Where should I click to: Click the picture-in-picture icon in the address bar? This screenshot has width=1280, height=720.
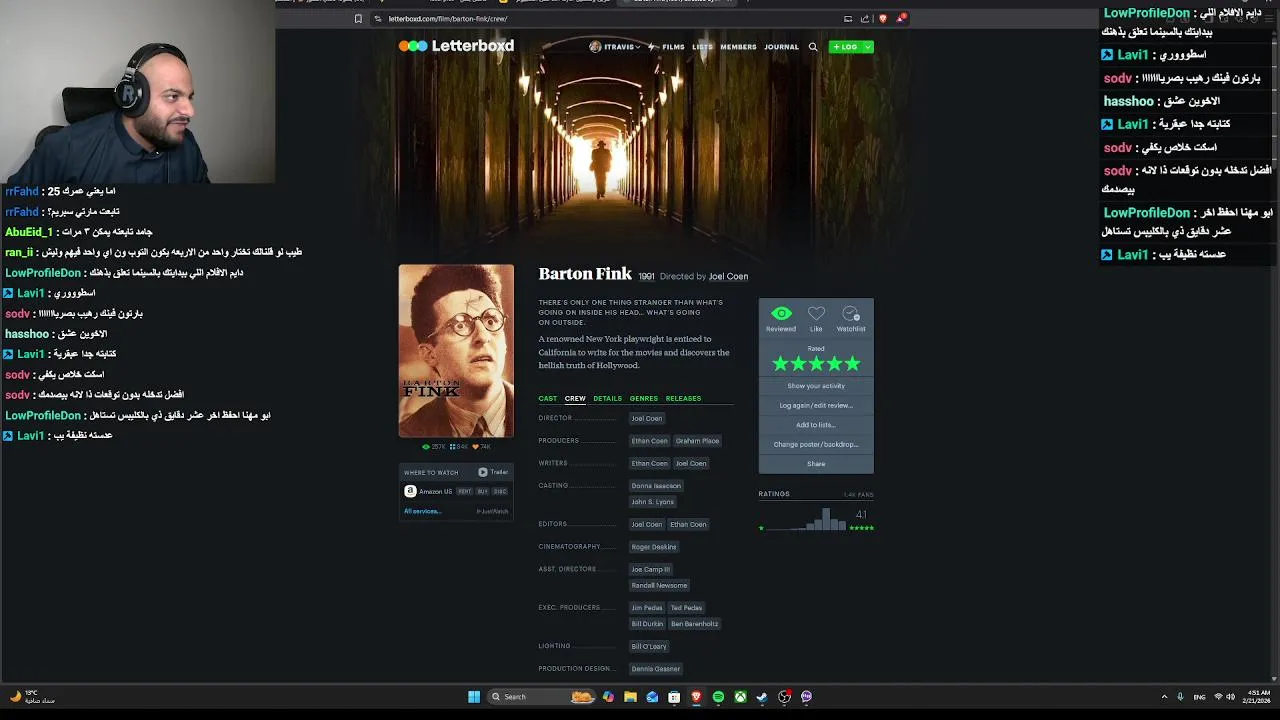tap(848, 19)
